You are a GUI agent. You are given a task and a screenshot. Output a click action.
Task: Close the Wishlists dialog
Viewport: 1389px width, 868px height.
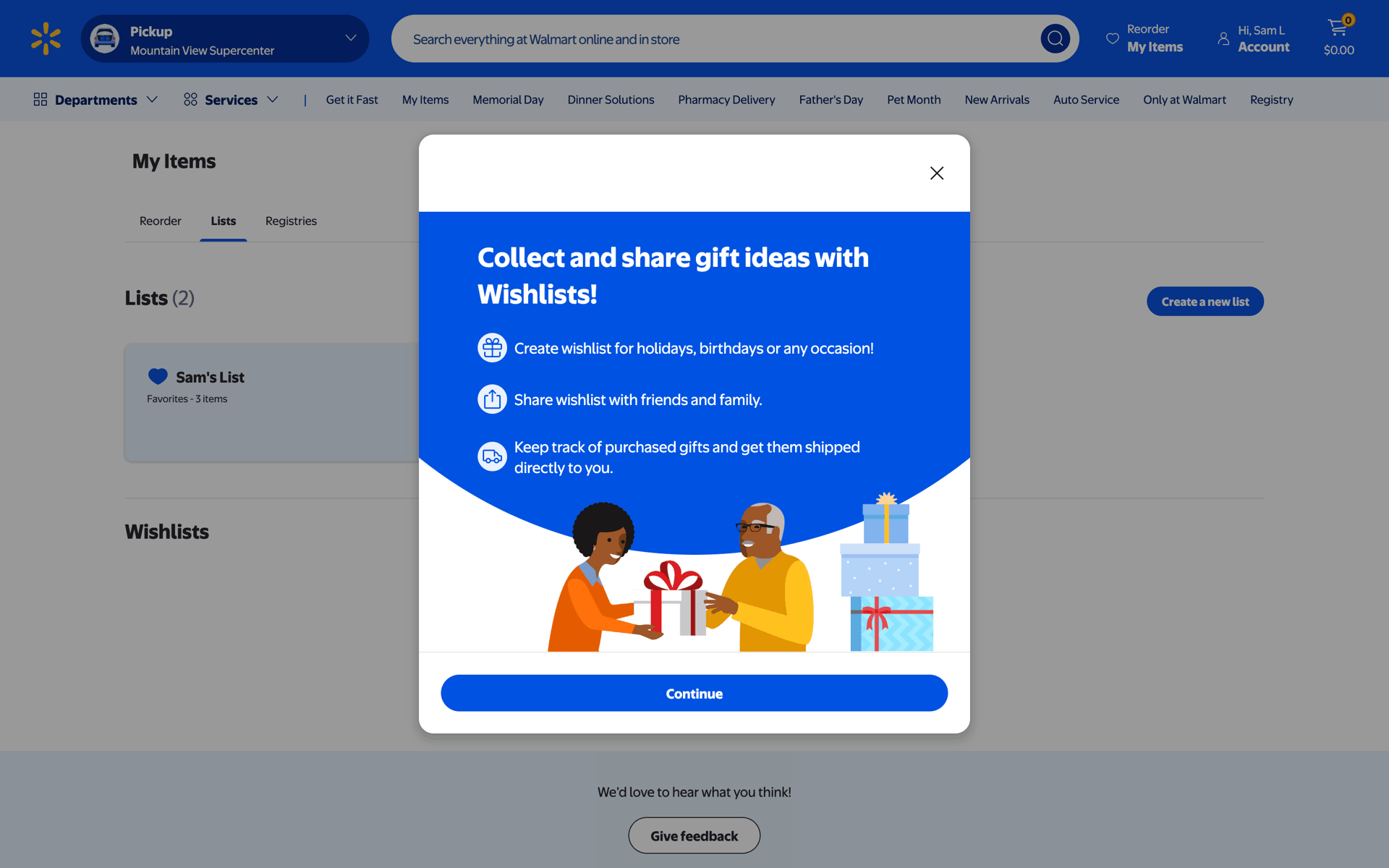tap(937, 173)
